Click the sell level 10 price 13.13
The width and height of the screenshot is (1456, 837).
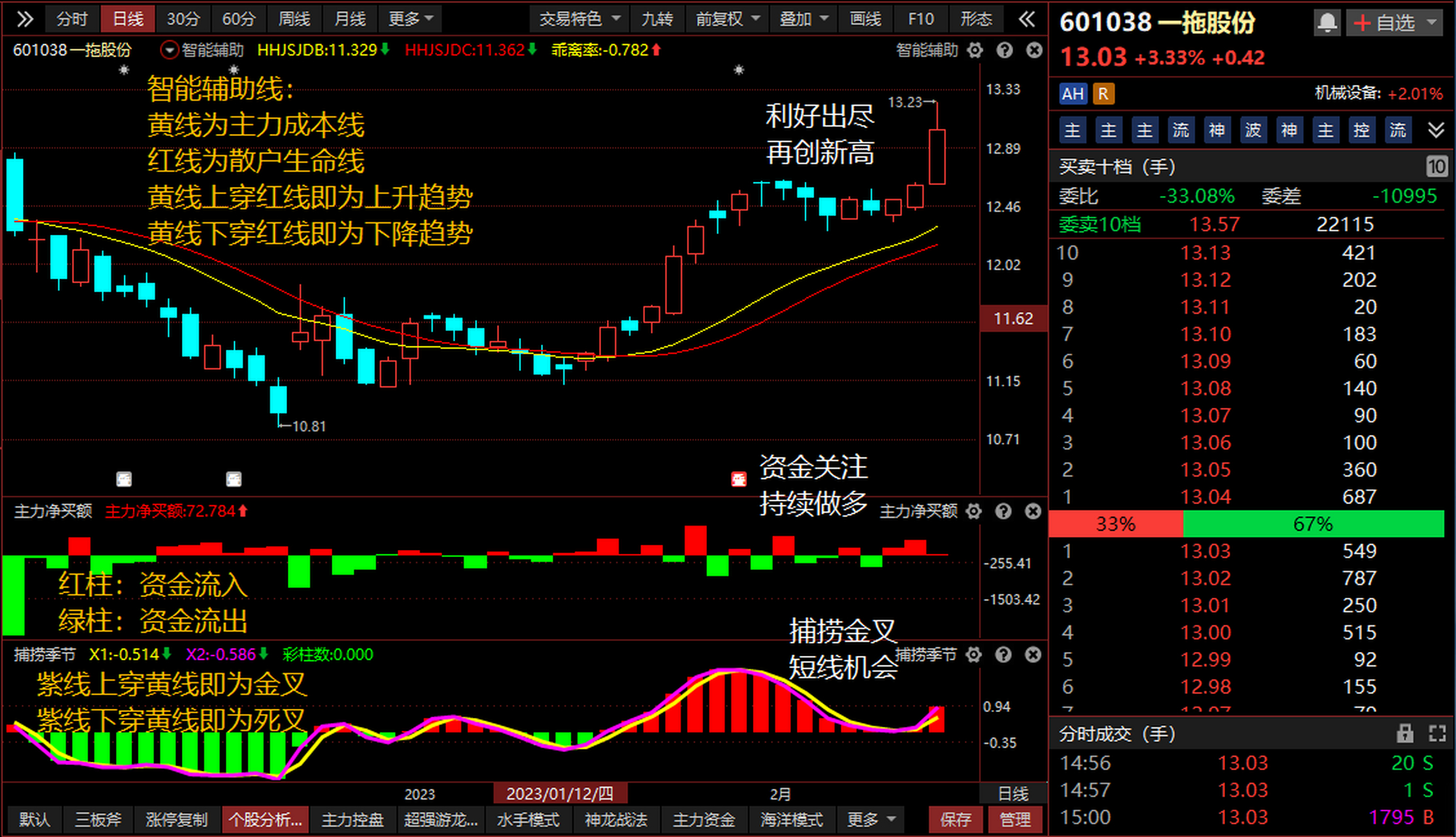coord(1205,252)
